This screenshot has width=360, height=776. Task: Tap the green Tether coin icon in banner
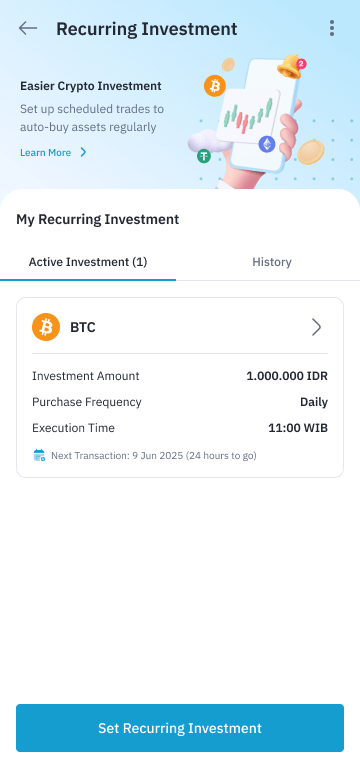point(204,156)
